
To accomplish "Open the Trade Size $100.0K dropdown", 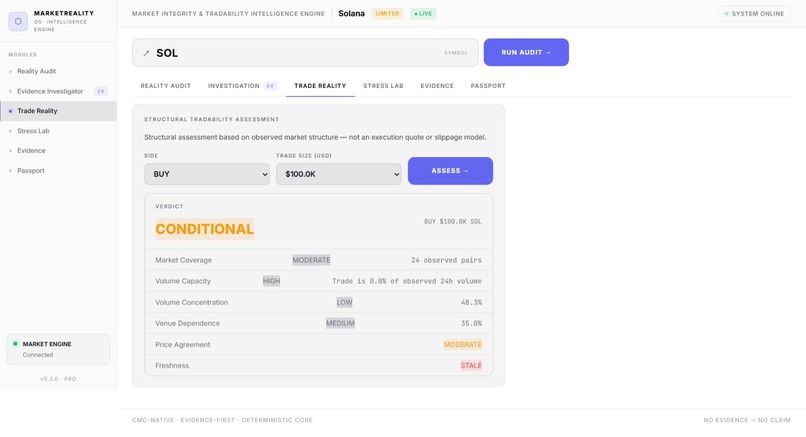I will tap(338, 174).
